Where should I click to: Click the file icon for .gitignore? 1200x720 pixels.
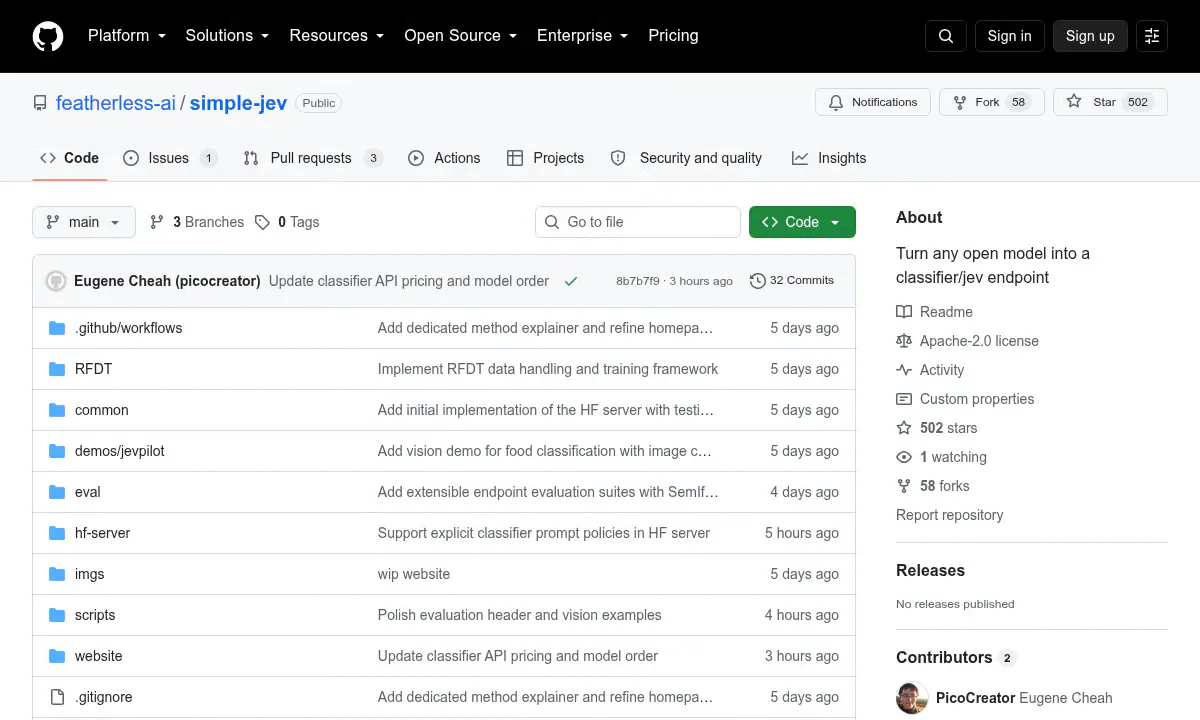click(x=57, y=697)
